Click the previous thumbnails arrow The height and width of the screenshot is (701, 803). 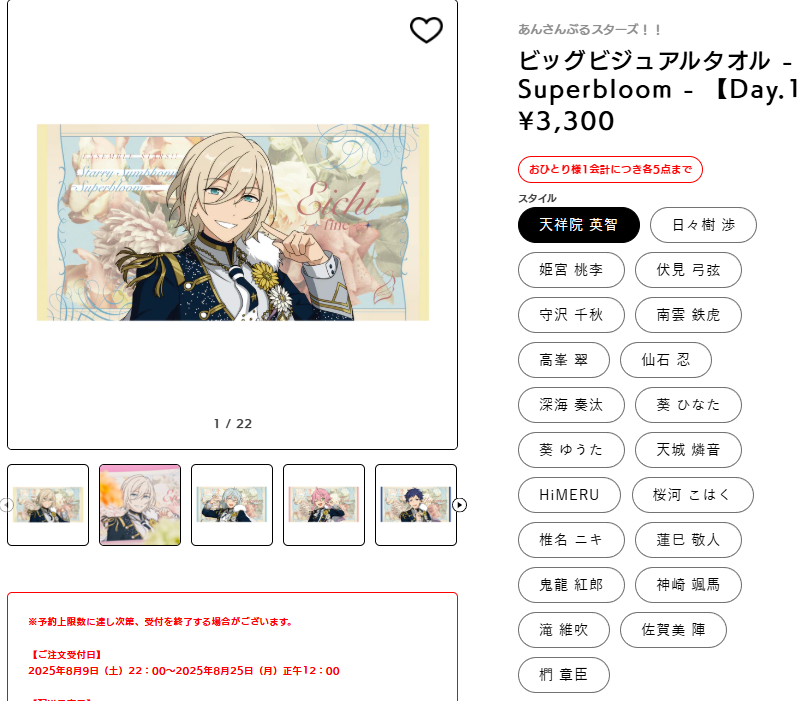(x=6, y=505)
